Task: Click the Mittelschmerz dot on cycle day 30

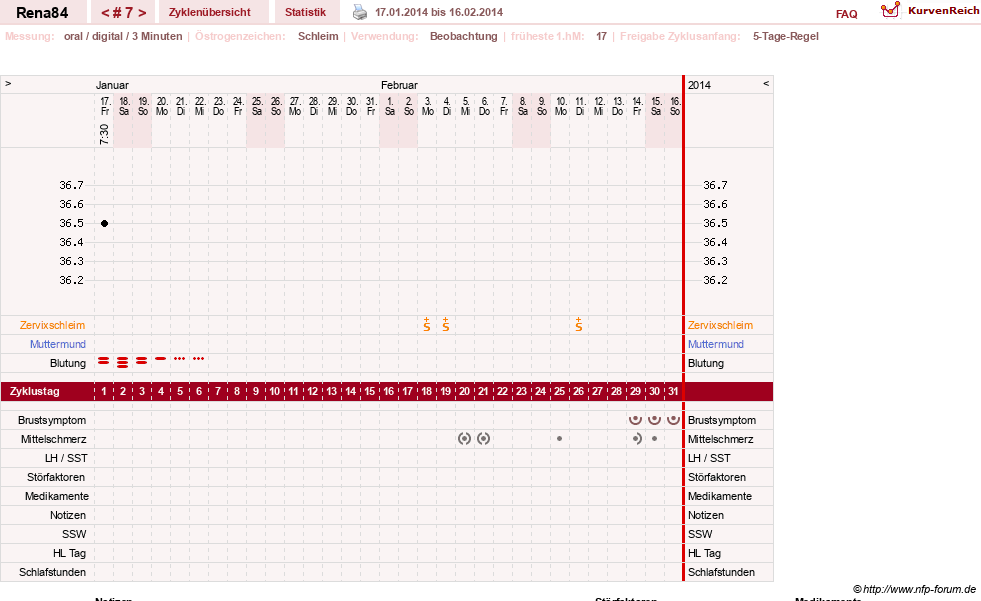Action: click(654, 438)
